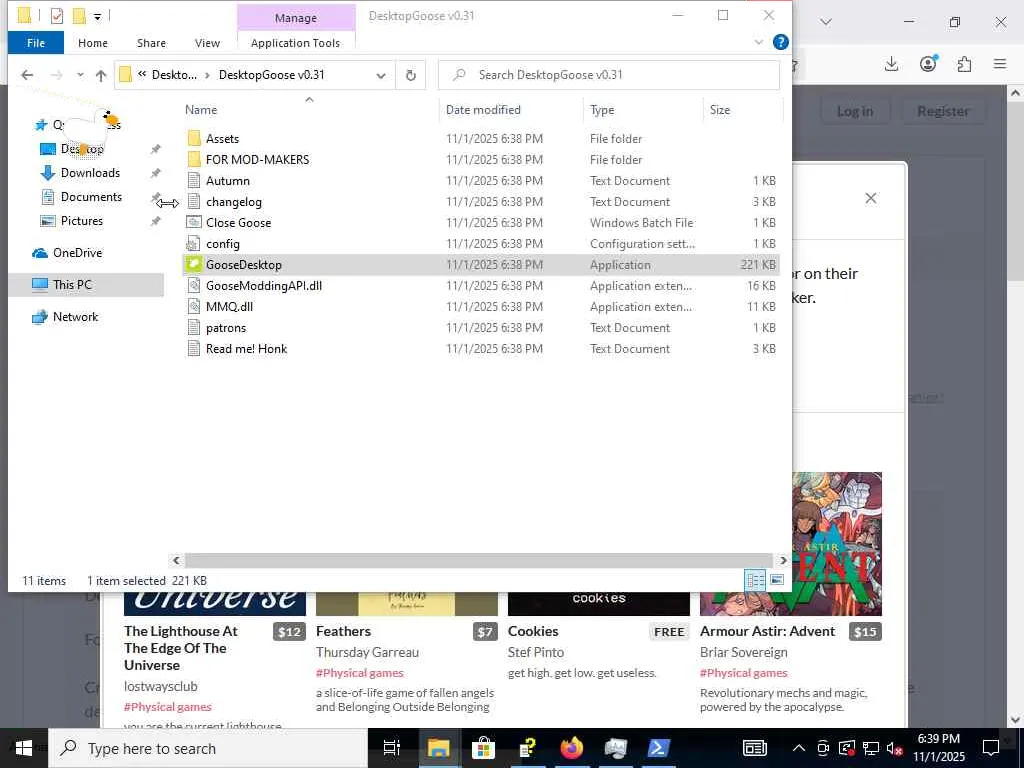This screenshot has height=768, width=1024.
Task: Switch to the Share ribbon tab
Action: click(x=151, y=43)
